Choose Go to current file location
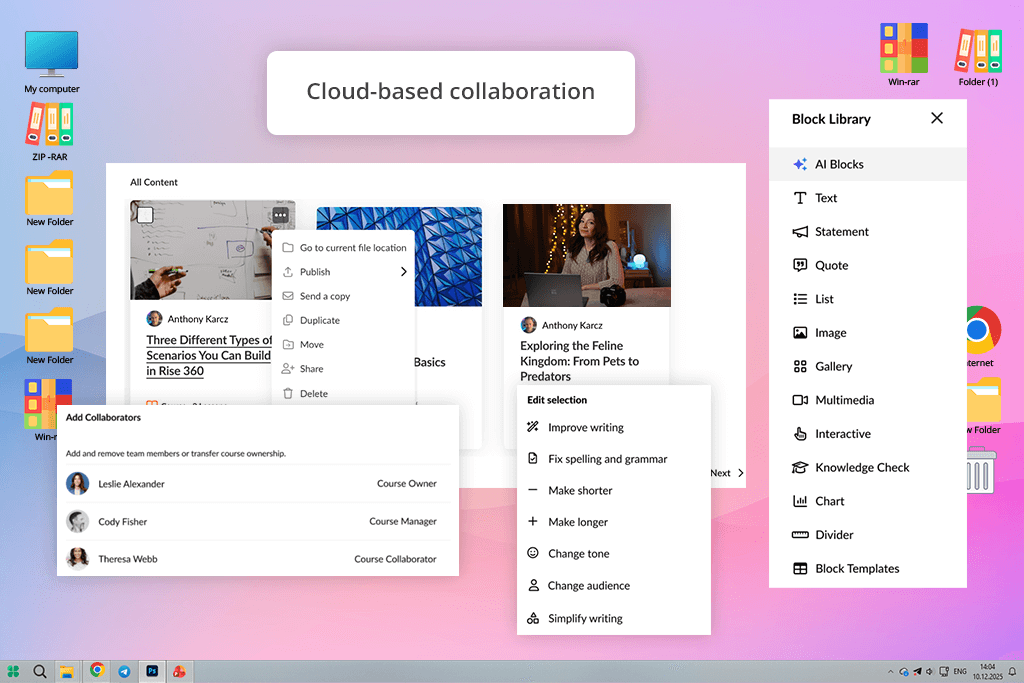 coord(344,248)
